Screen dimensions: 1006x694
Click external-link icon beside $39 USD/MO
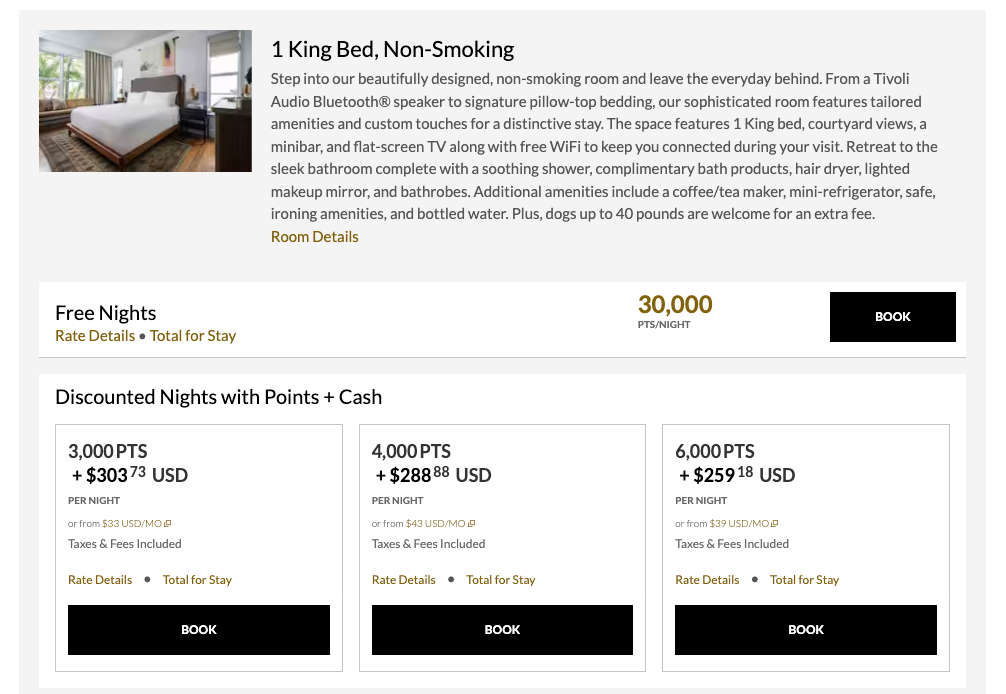tap(772, 523)
